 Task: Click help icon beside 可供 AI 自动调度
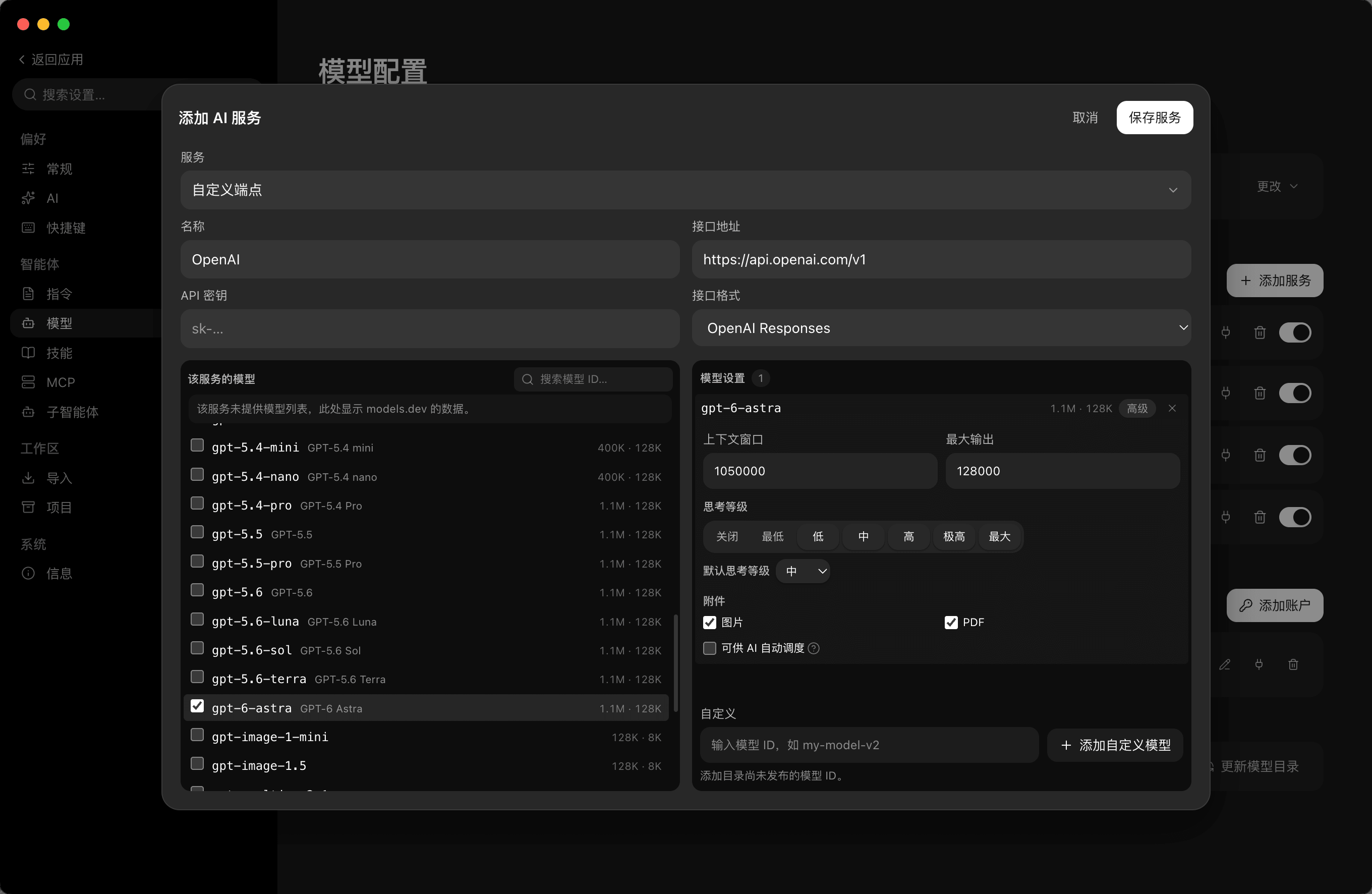click(x=814, y=648)
